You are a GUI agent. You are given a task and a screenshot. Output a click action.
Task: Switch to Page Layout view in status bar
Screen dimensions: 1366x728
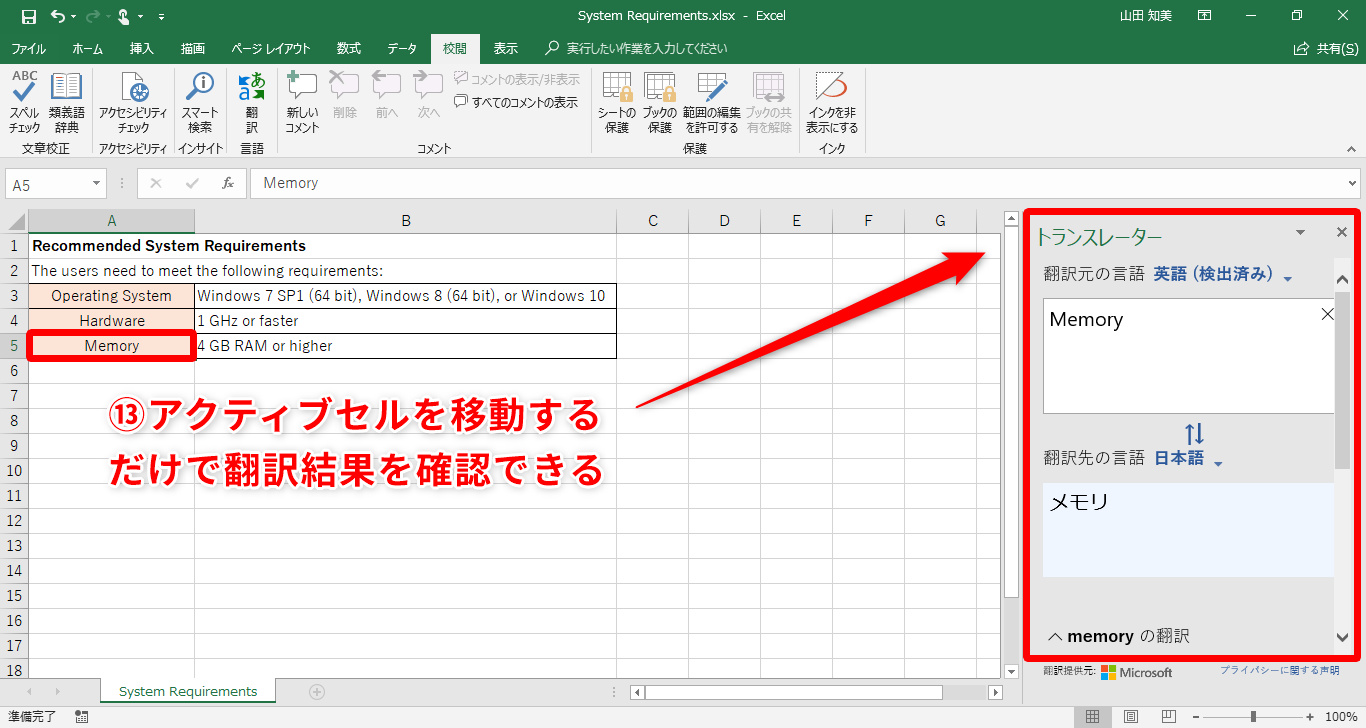1130,717
